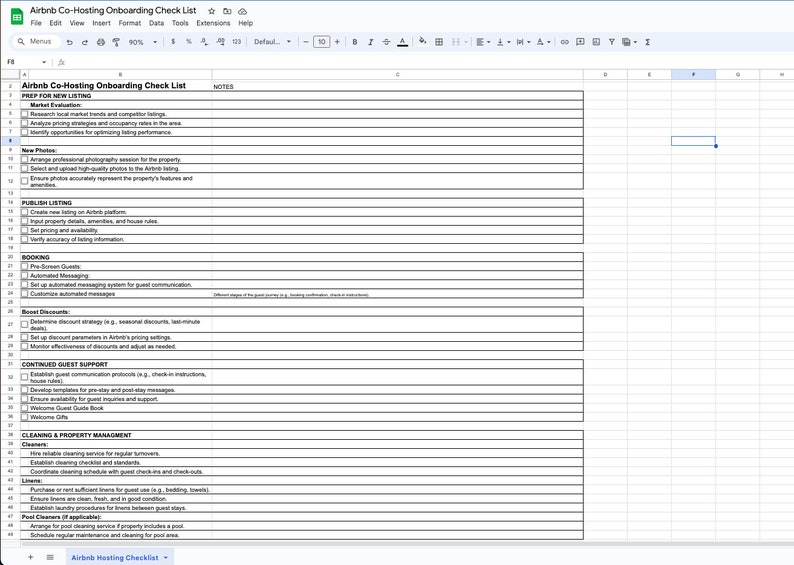The image size is (794, 565).
Task: Check 'Welcome Gifts' checkbox
Action: pyautogui.click(x=24, y=417)
